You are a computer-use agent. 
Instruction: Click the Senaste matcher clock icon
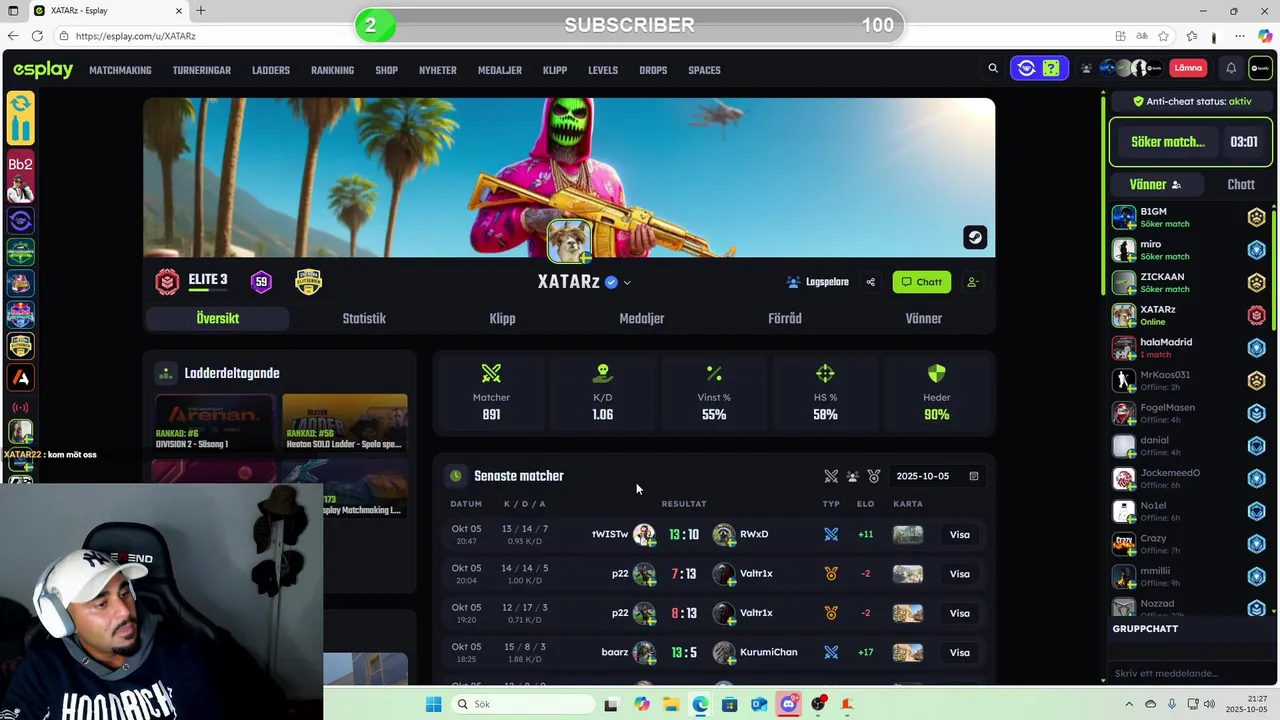click(456, 476)
